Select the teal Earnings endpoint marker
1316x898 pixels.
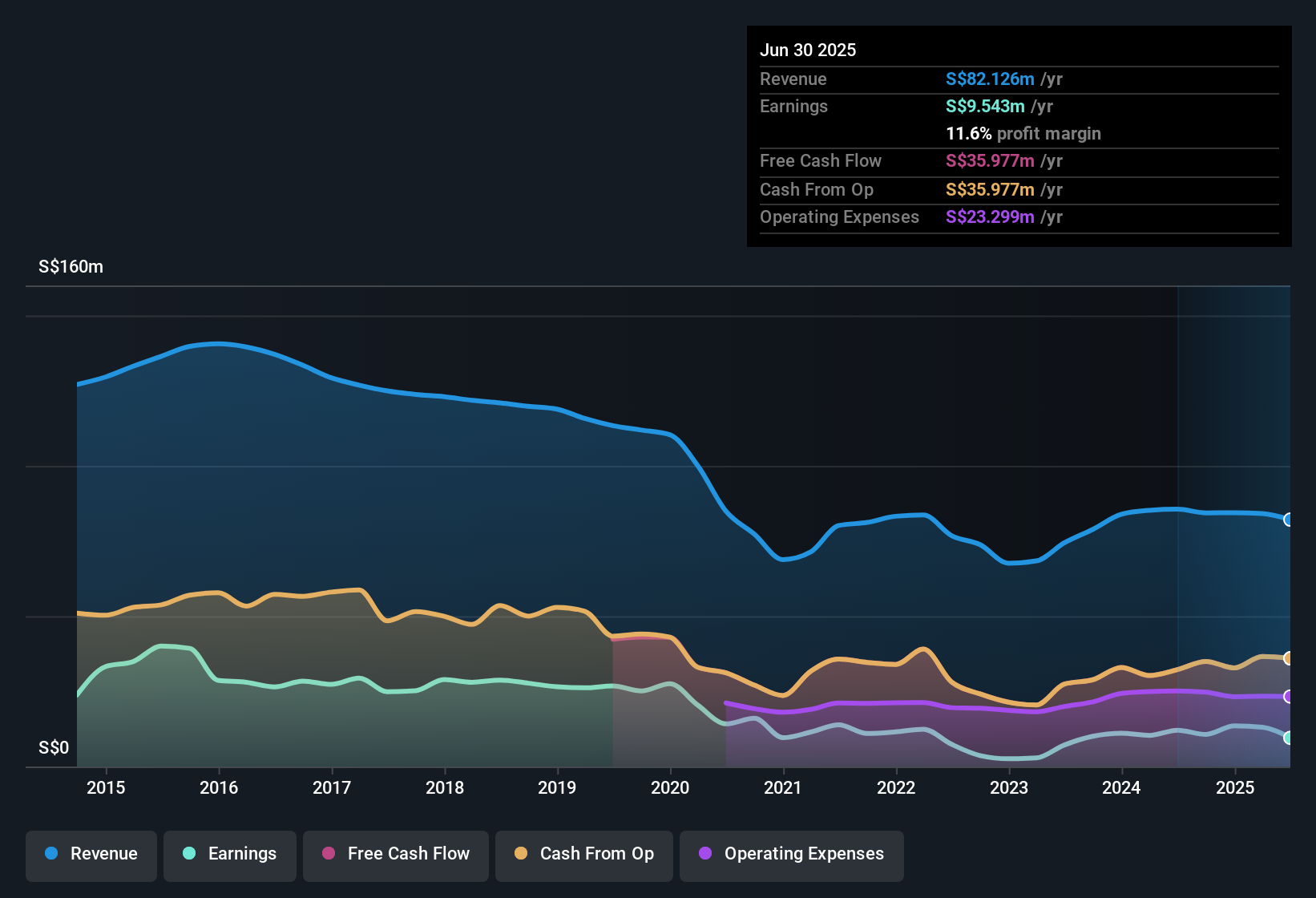[x=1288, y=738]
